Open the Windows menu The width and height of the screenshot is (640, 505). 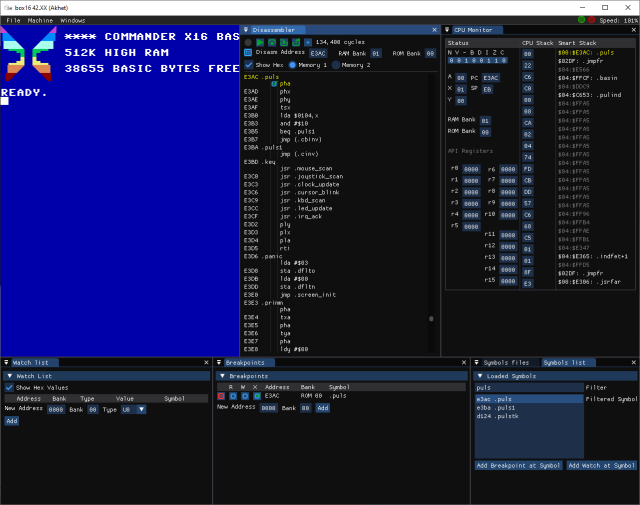click(73, 20)
